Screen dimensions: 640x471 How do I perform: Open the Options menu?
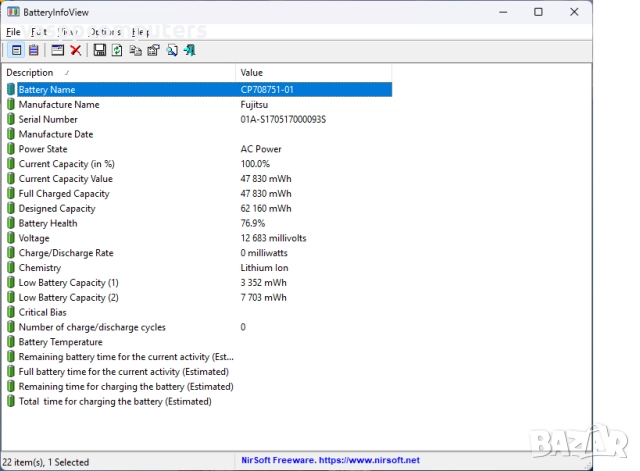point(105,32)
